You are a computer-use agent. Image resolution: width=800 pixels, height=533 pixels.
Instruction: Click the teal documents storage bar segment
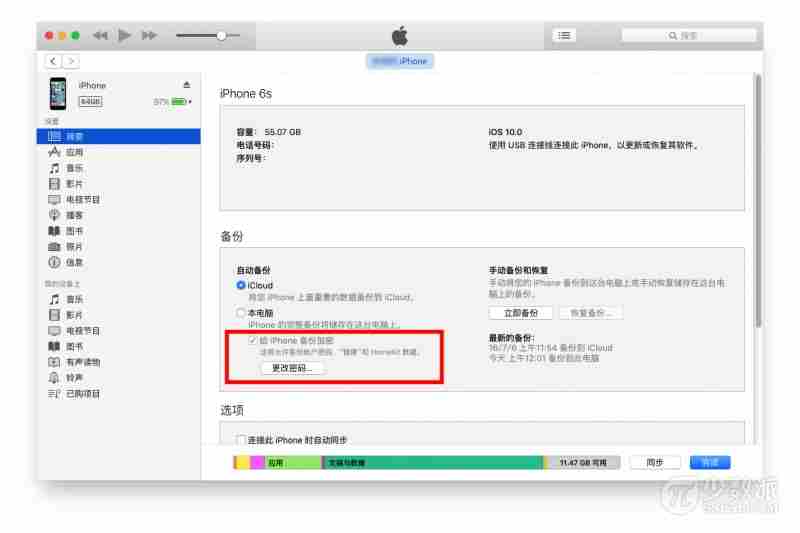433,463
